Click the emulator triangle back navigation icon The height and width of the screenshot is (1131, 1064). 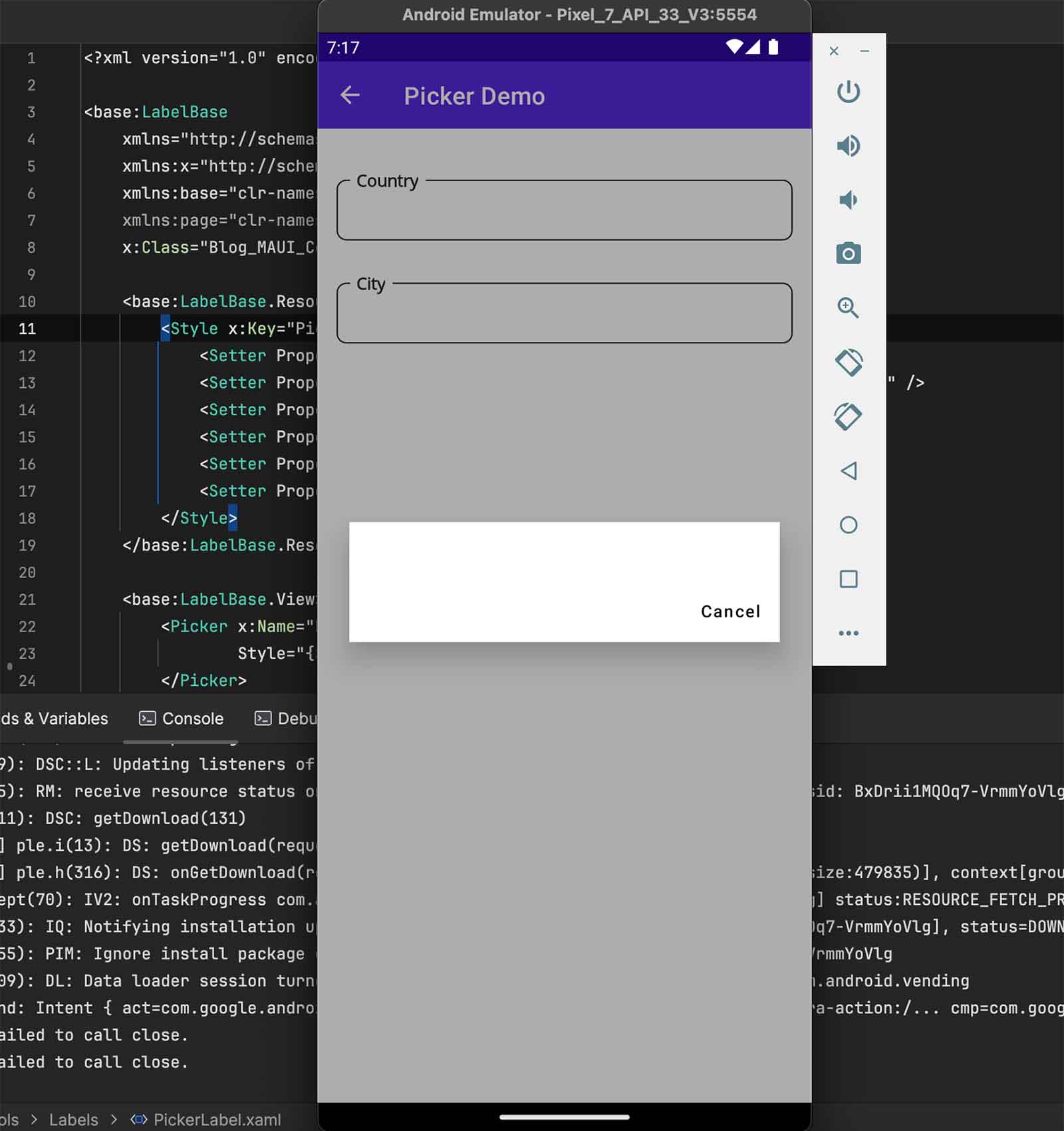coord(849,471)
